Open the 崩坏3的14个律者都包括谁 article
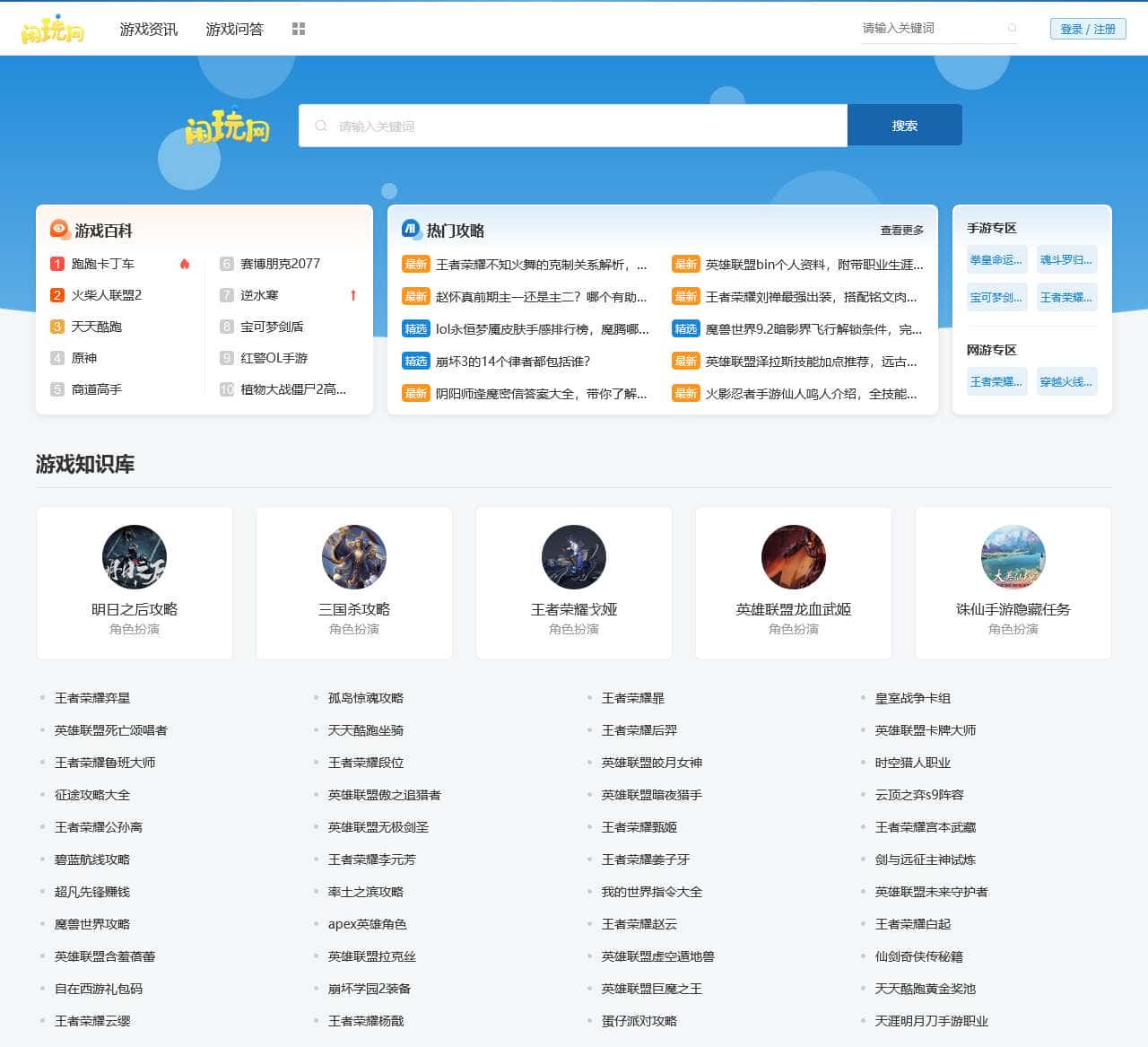Viewport: 1148px width, 1047px height. point(513,362)
